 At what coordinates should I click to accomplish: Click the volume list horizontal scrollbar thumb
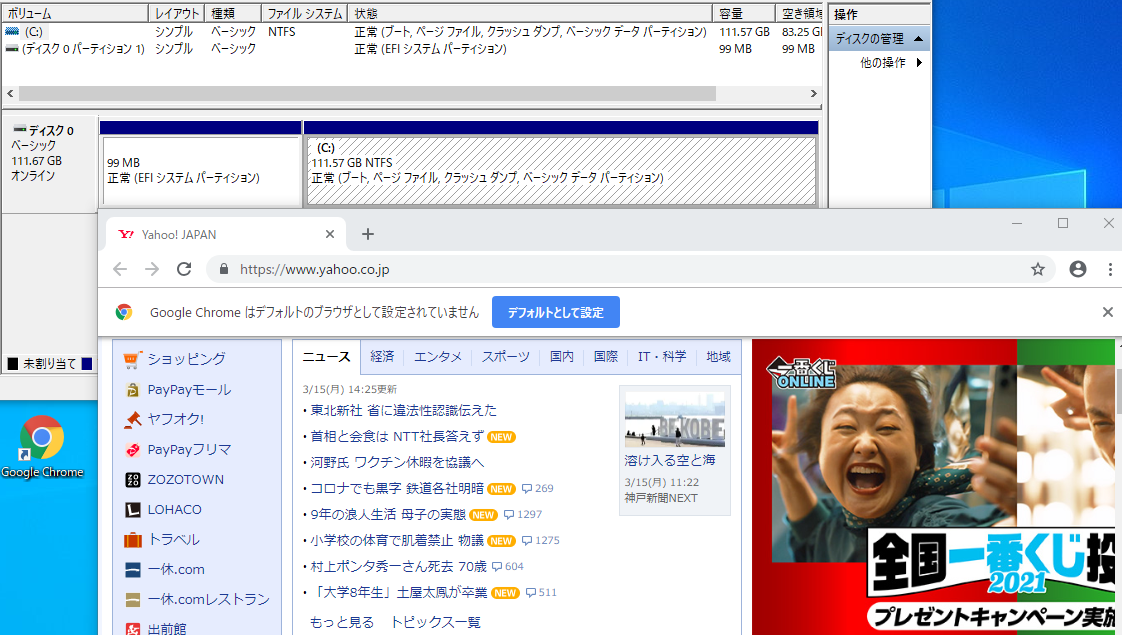(367, 94)
